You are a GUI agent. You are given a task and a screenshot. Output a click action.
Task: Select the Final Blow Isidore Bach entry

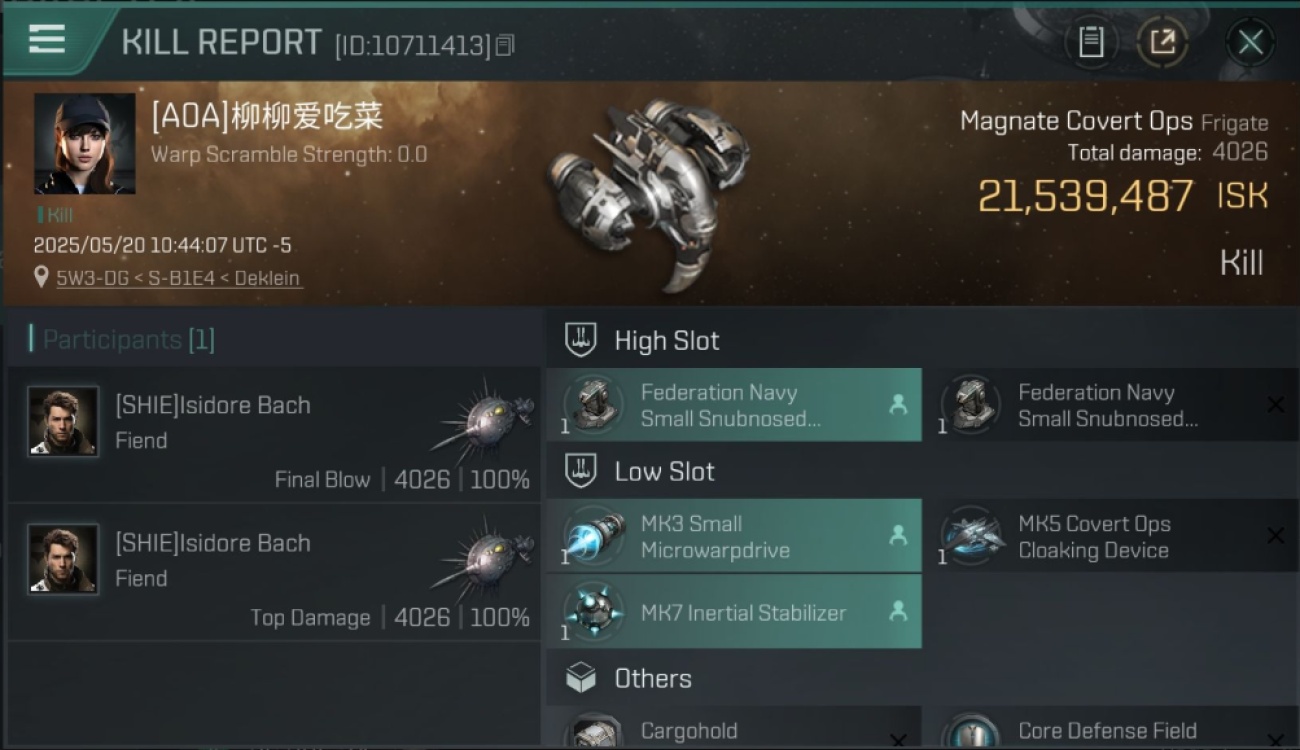click(x=274, y=434)
